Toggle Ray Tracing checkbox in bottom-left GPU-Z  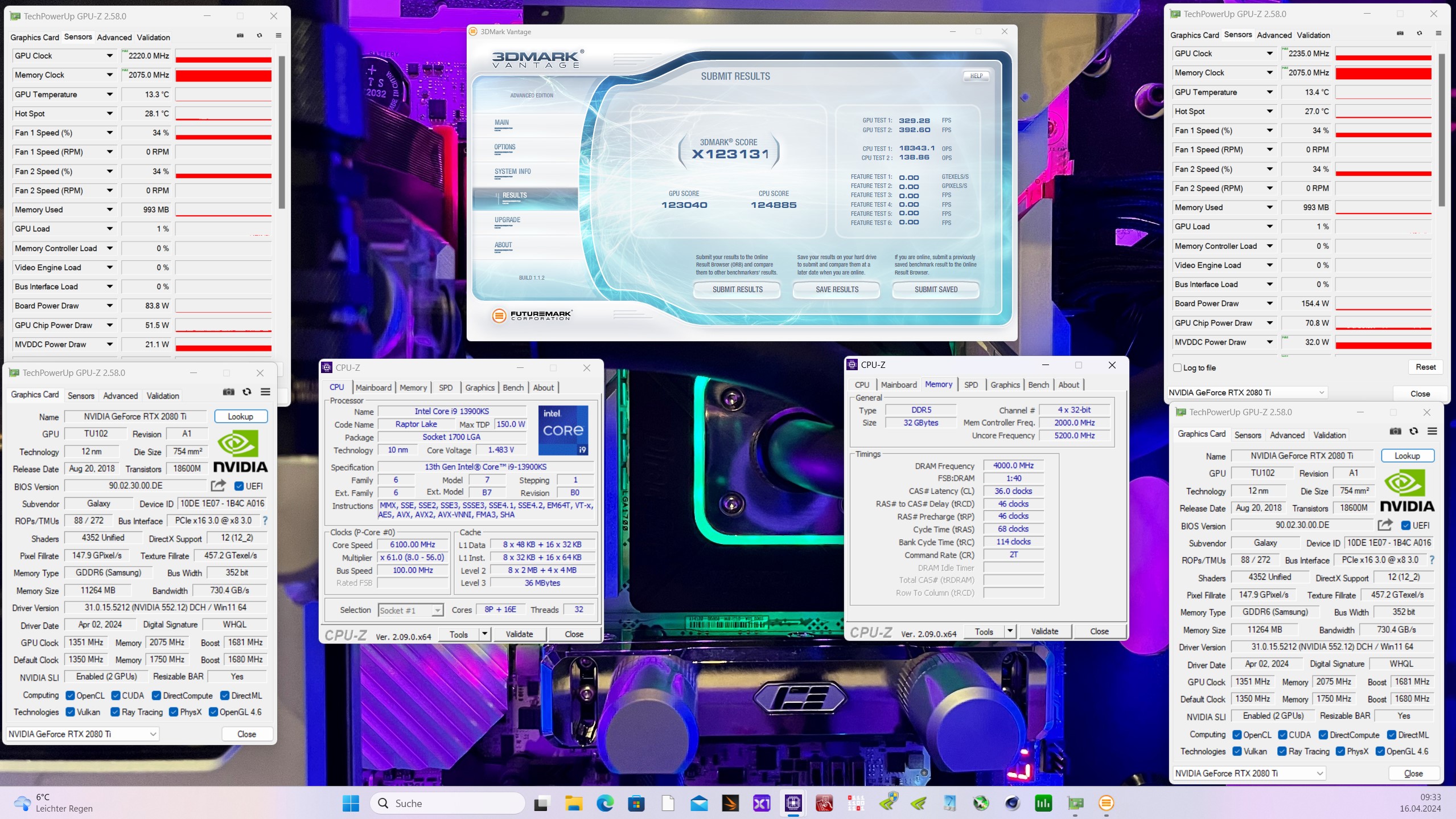115,712
